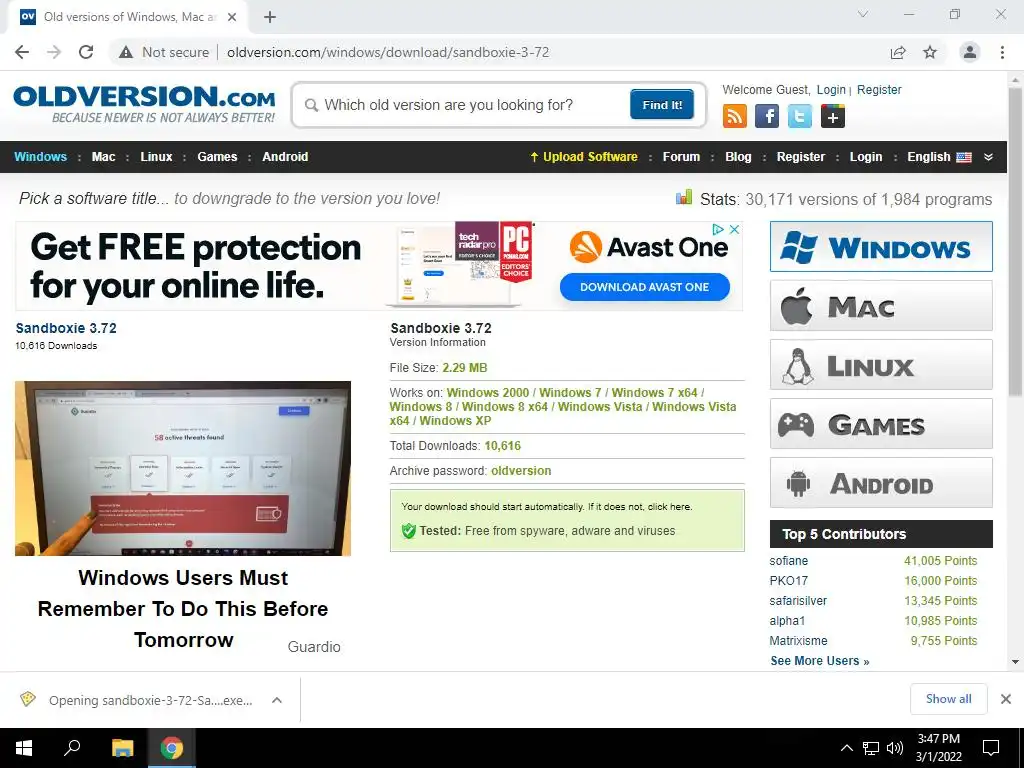Click the Guardio ad thumbnail image
The height and width of the screenshot is (768, 1024).
(x=183, y=468)
